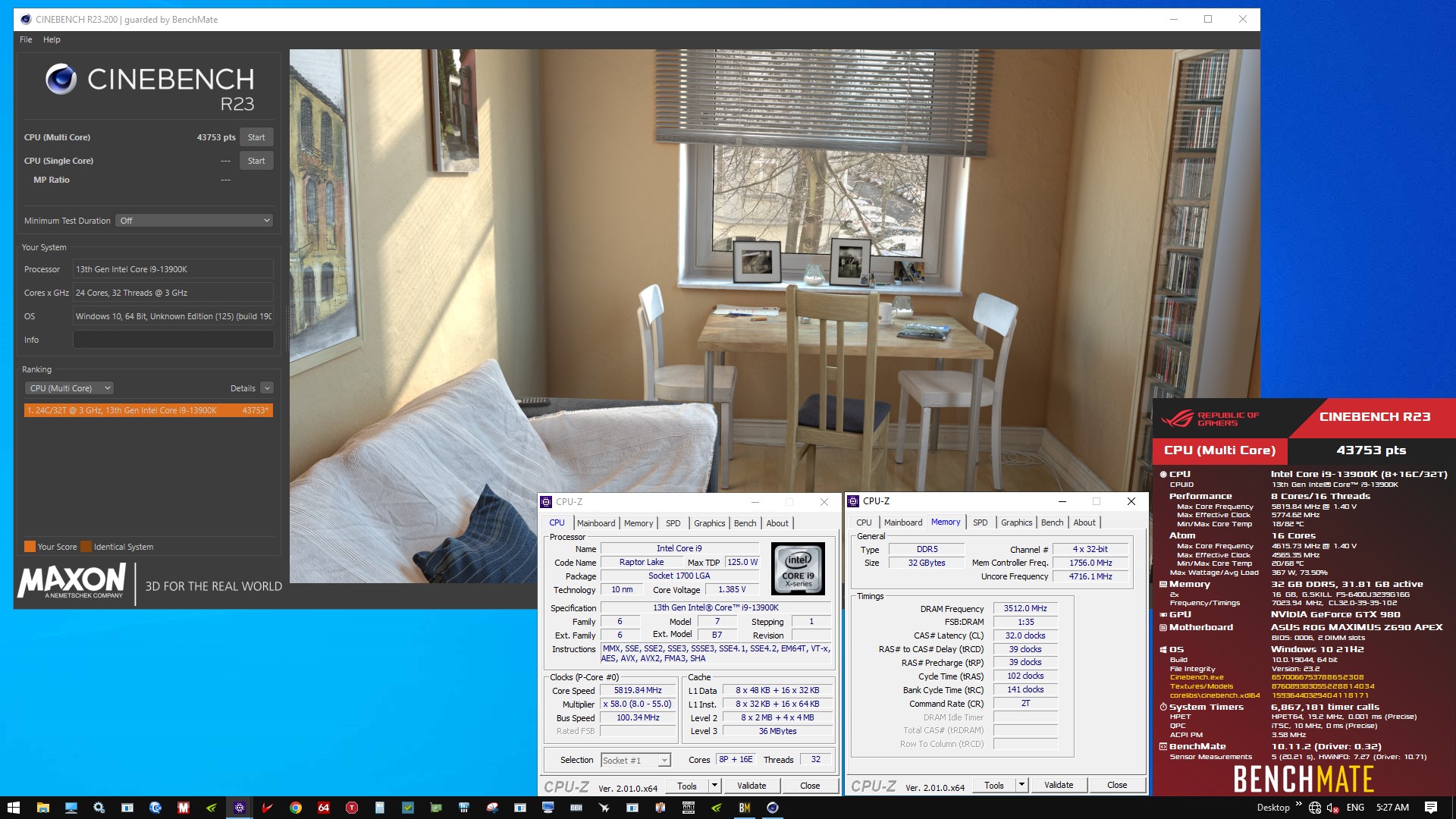Screen dimensions: 1456x819
Task: Launch Google Chrome from the taskbar
Action: click(295, 808)
